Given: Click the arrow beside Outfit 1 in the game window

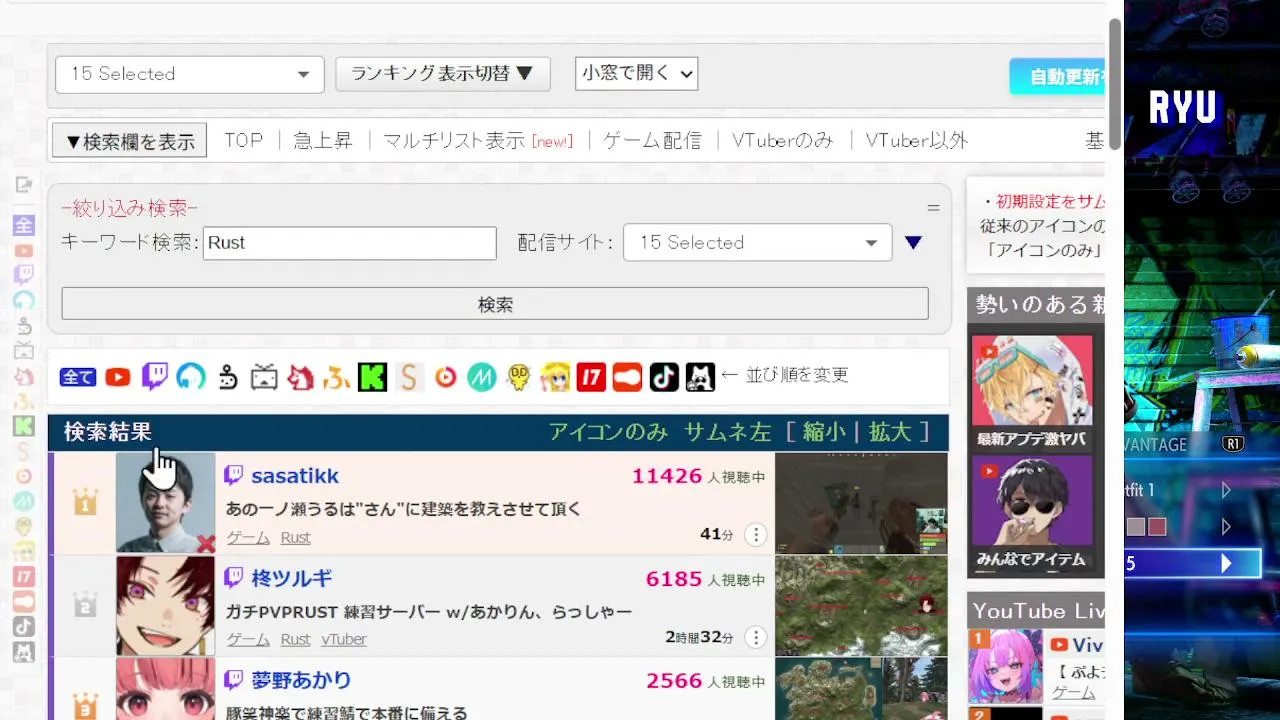Looking at the screenshot, I should point(1226,490).
